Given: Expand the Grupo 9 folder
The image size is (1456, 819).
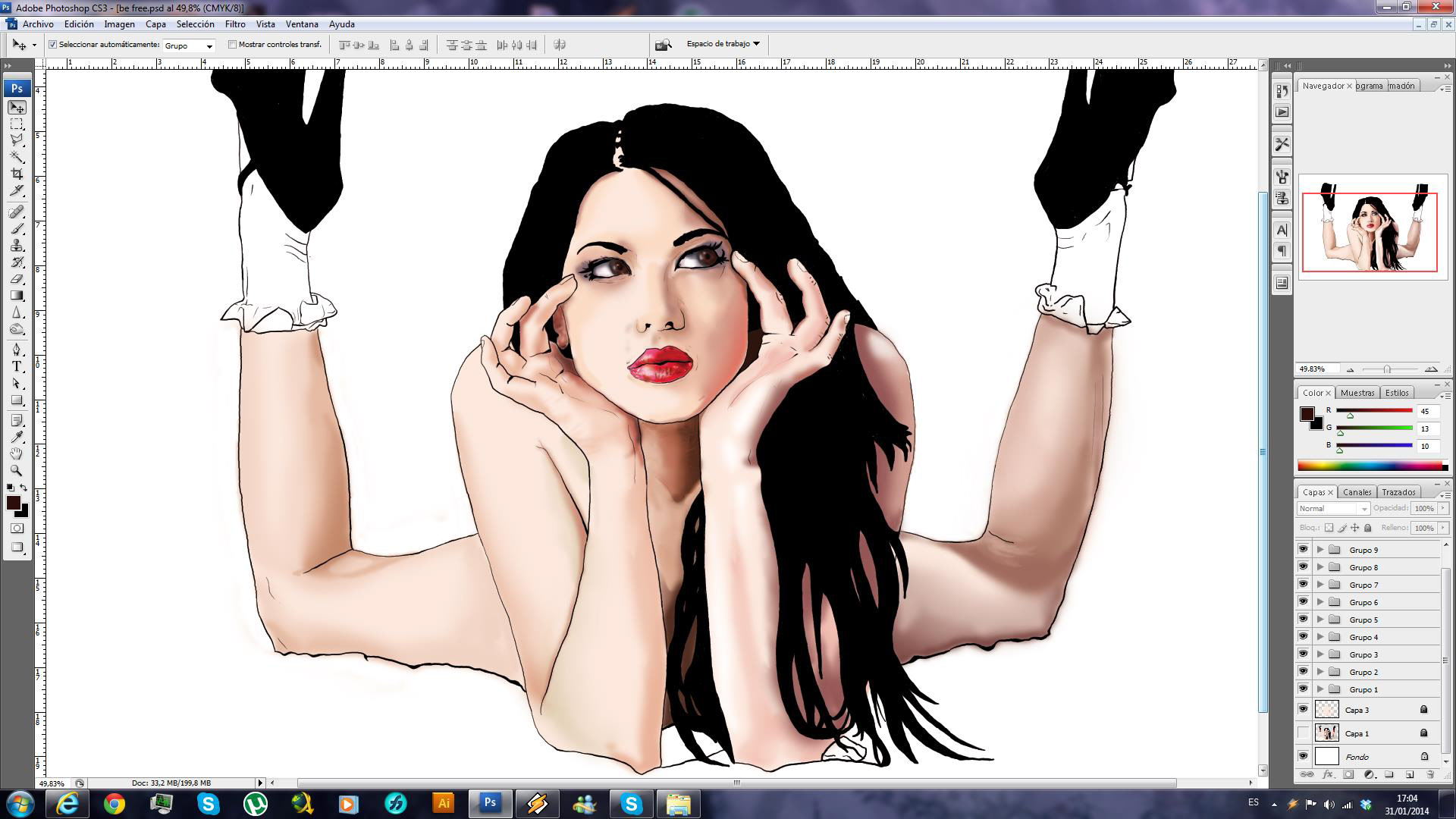Looking at the screenshot, I should pos(1320,550).
